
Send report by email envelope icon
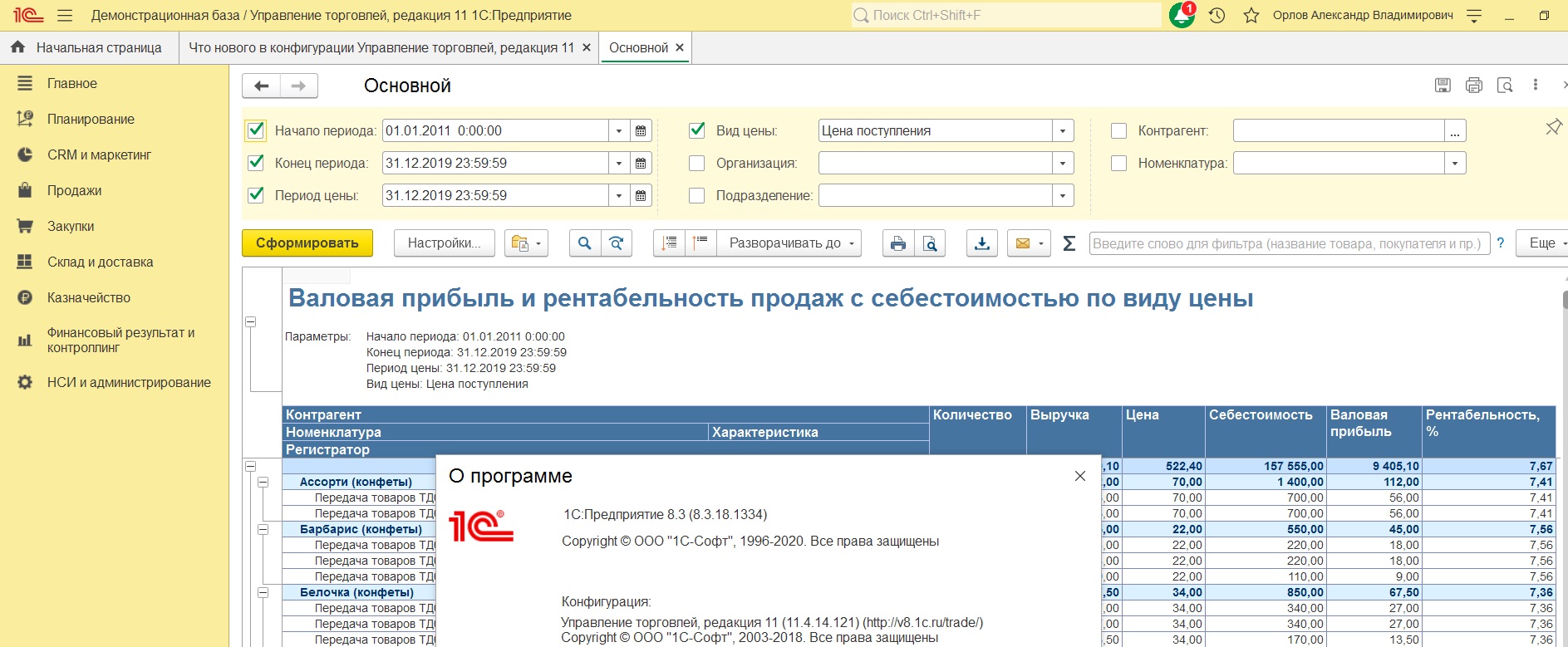(x=1029, y=243)
